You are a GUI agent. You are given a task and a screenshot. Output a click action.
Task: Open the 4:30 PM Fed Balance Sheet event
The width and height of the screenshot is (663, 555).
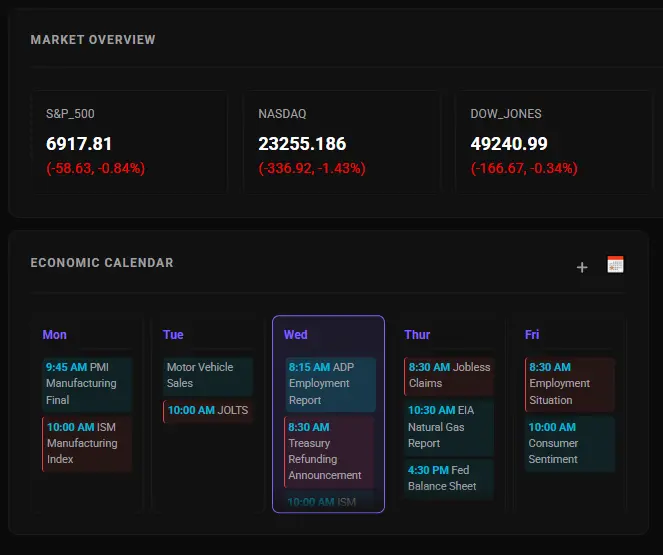point(449,479)
